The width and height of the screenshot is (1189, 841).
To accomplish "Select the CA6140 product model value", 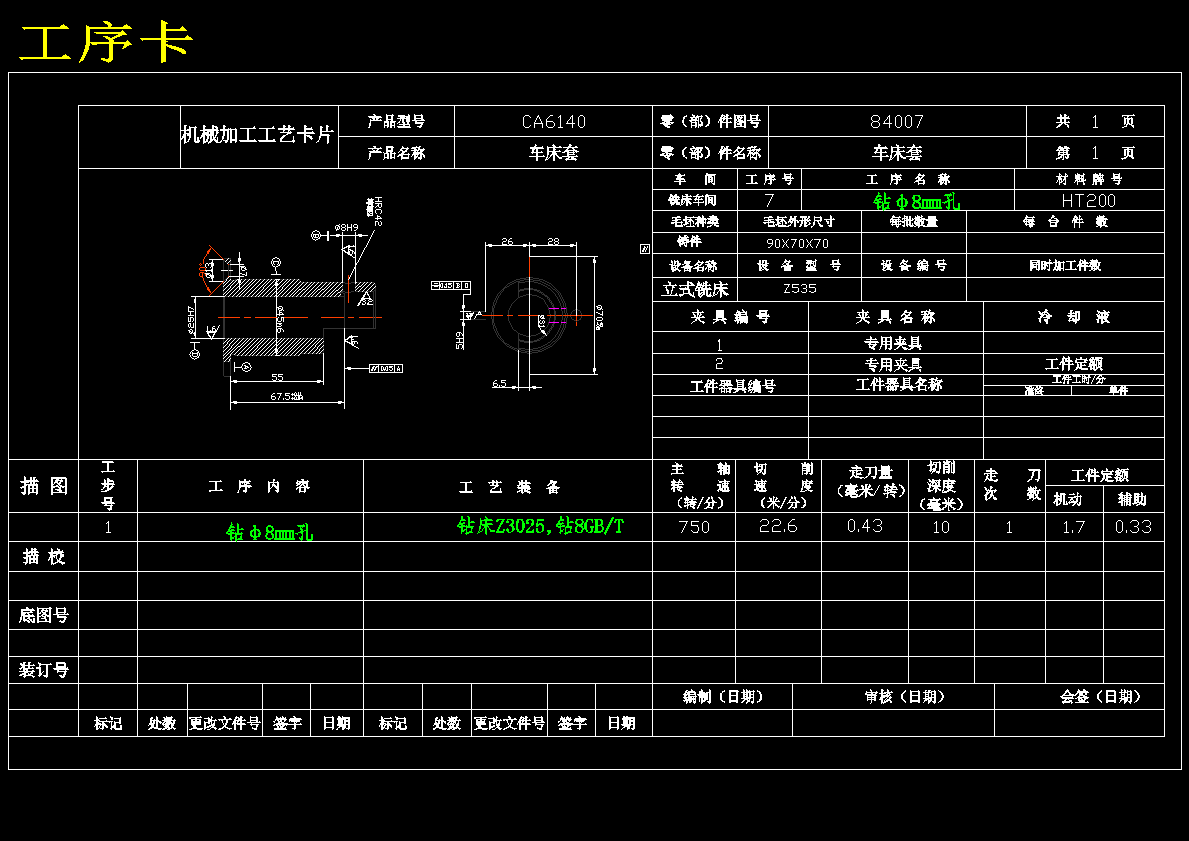I will 554,121.
